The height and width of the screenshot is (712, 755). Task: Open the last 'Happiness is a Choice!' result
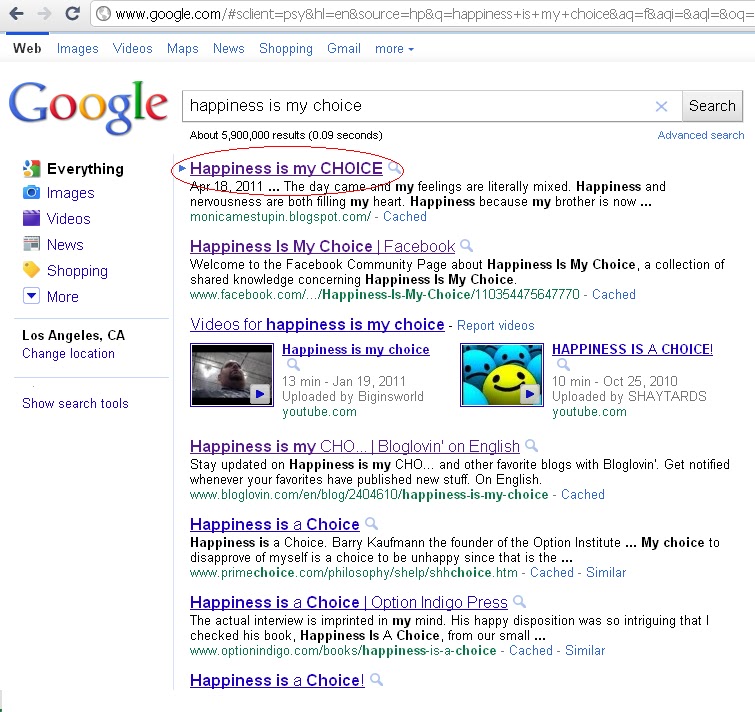pos(277,680)
